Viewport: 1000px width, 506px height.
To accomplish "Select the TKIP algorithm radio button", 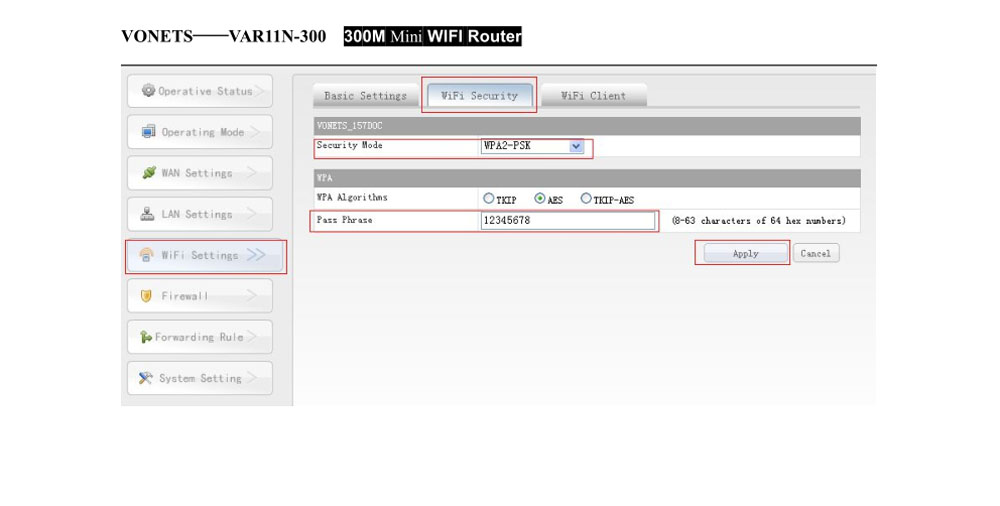I will [x=489, y=198].
